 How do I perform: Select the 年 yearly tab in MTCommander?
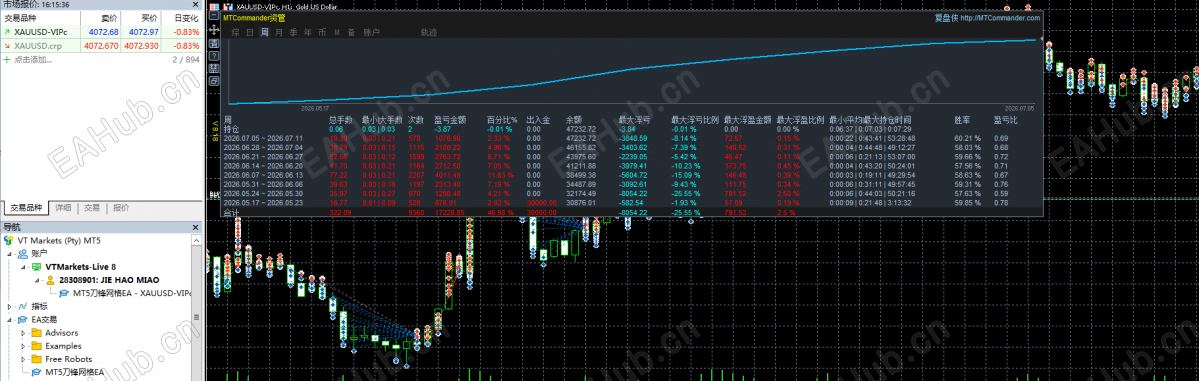(308, 32)
